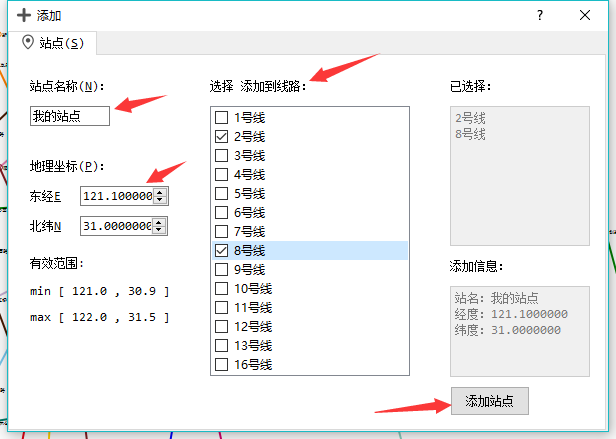Click the 添加信息 info box
616x439 pixels.
point(520,331)
